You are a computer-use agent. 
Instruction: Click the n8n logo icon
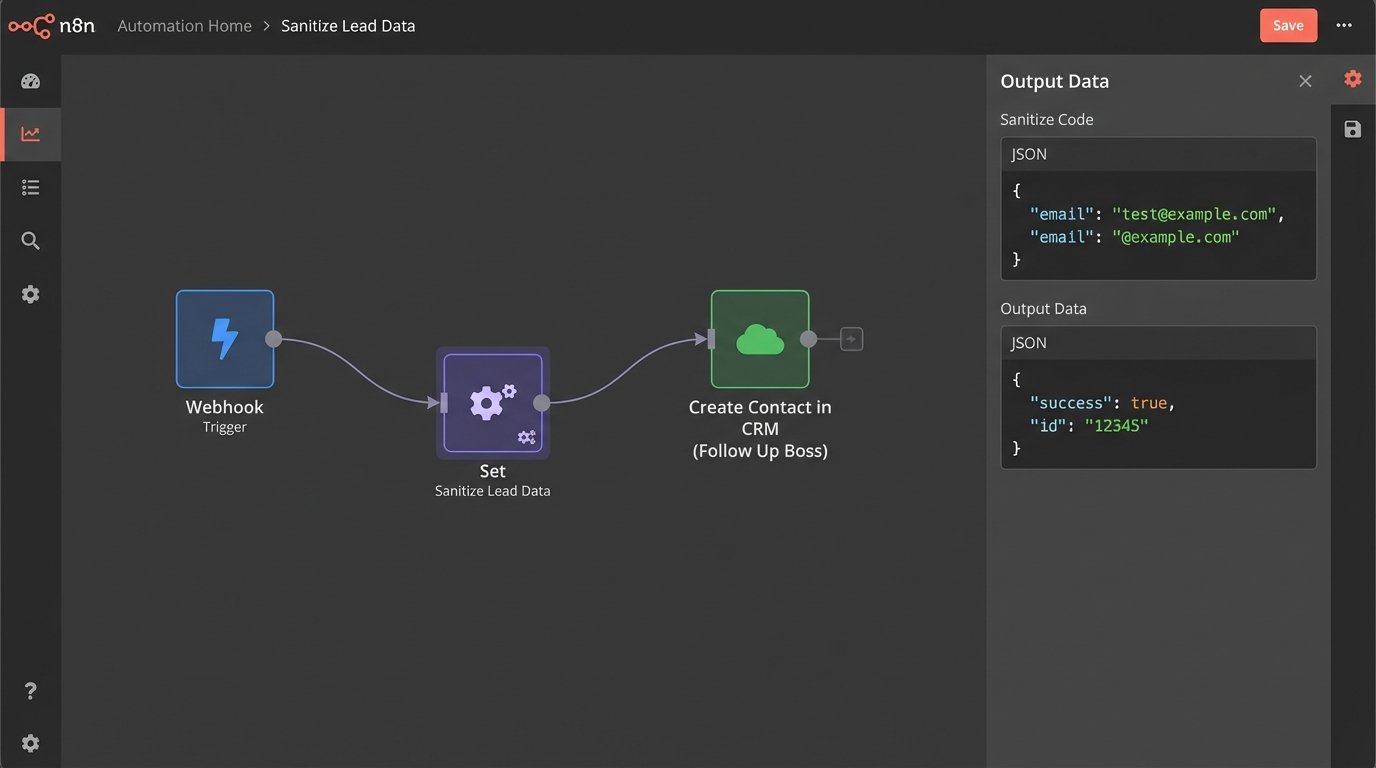(x=30, y=26)
